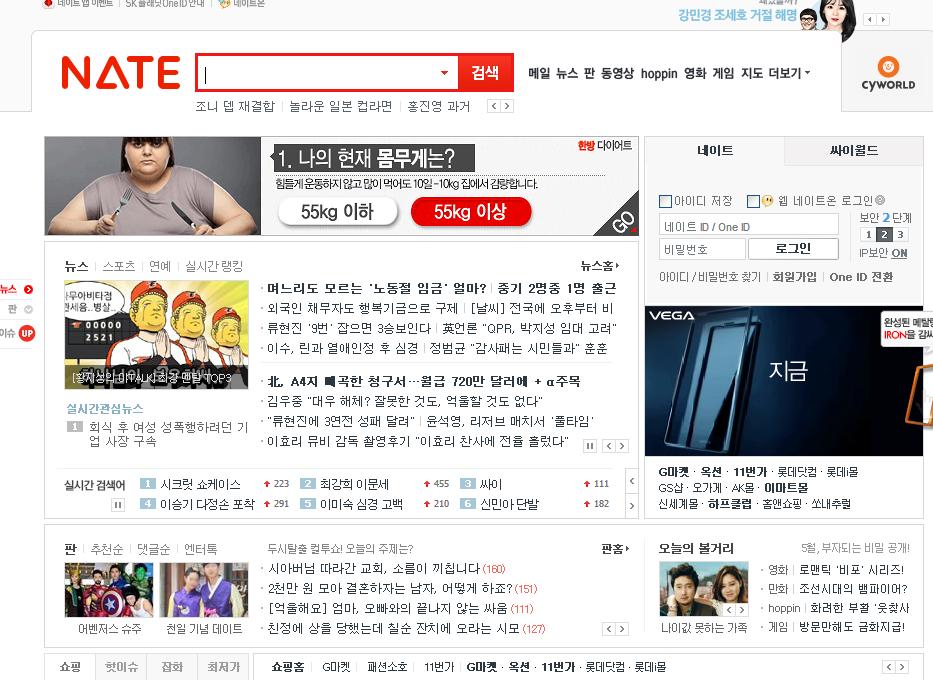This screenshot has width=933, height=699.
Task: Open the baseball cartoon news thumbnail
Action: tap(156, 335)
